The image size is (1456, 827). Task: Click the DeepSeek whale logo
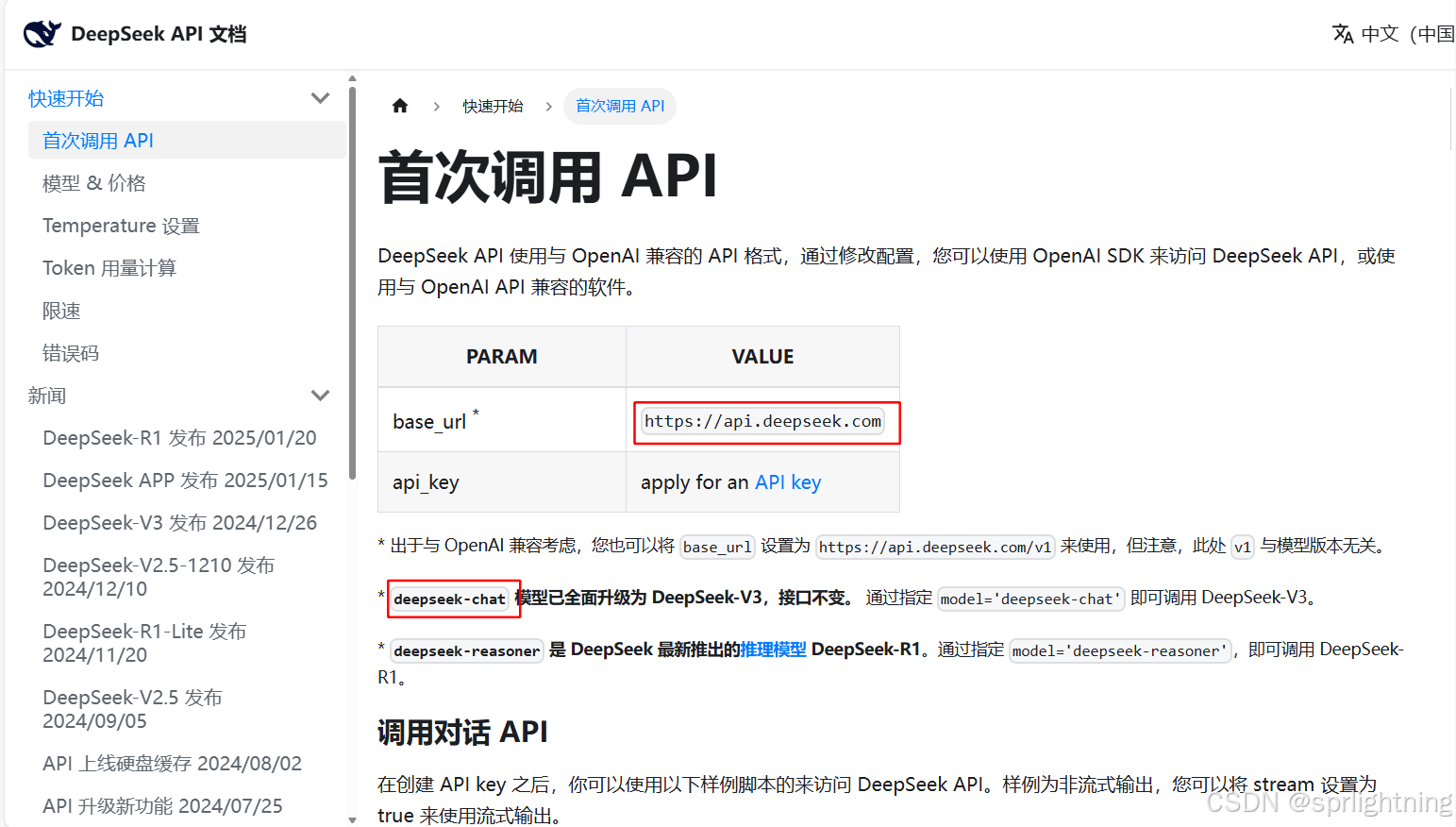42,34
